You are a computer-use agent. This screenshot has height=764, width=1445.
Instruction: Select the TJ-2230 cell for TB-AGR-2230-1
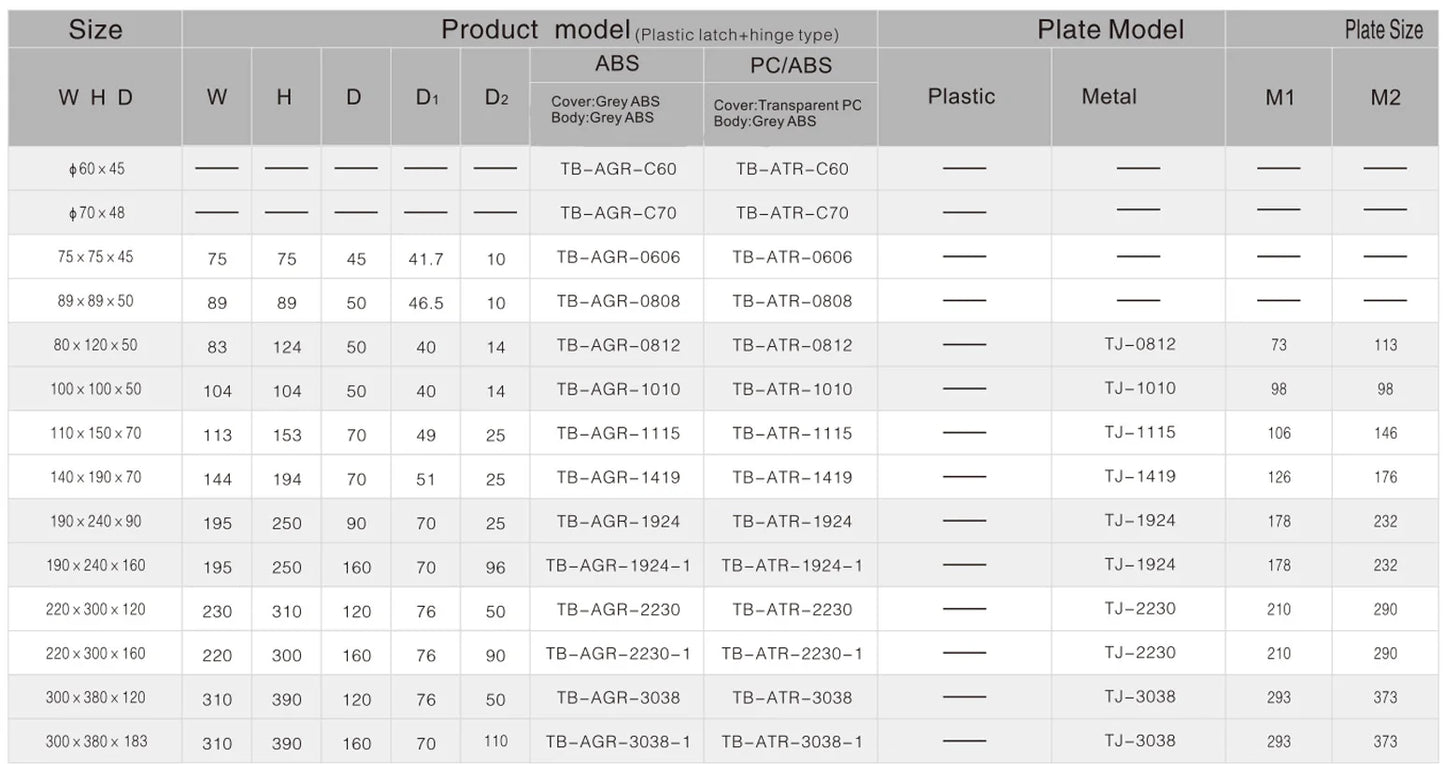pos(1140,652)
